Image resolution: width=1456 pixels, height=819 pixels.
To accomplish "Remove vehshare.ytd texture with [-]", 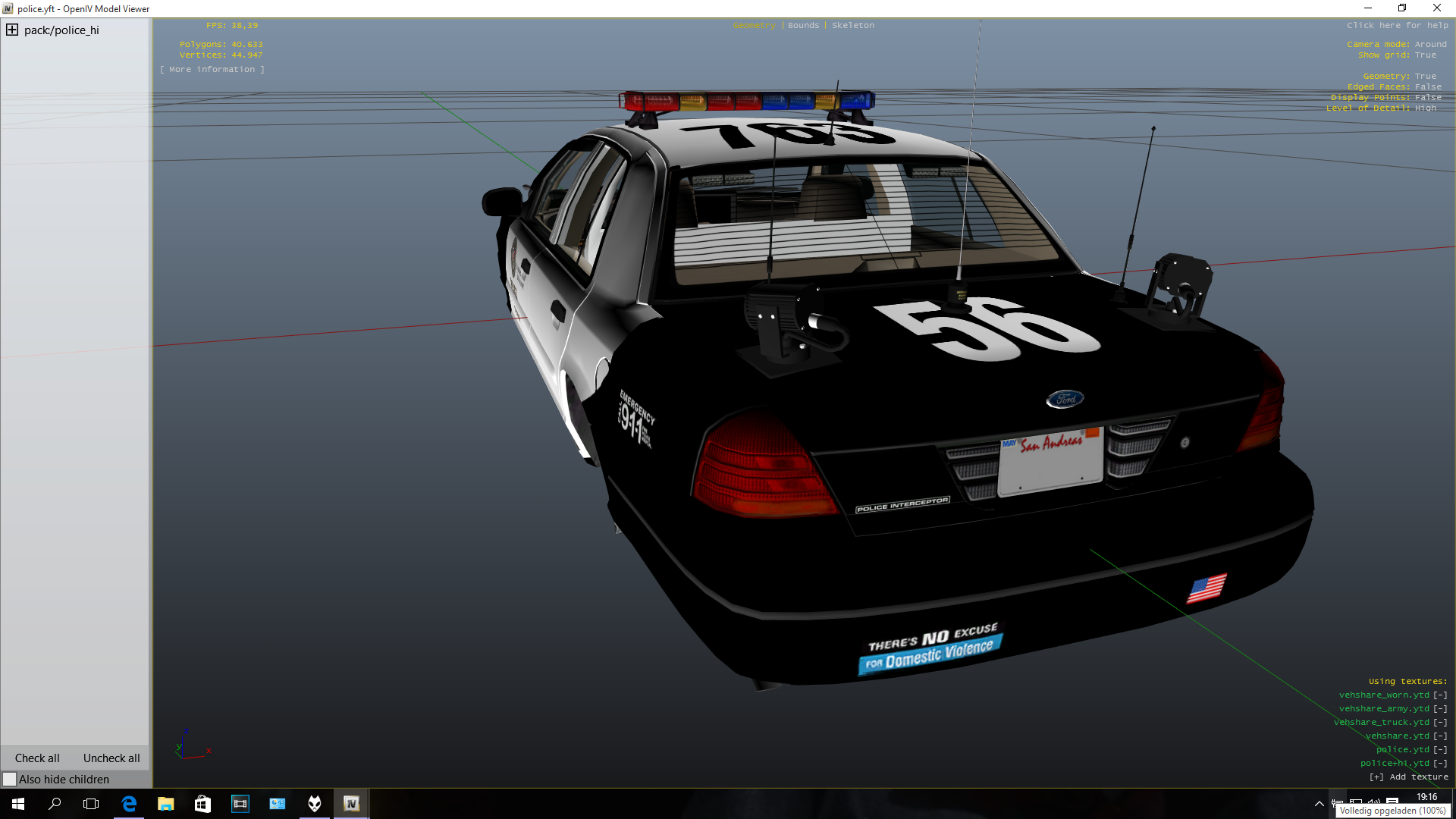I will click(1439, 736).
